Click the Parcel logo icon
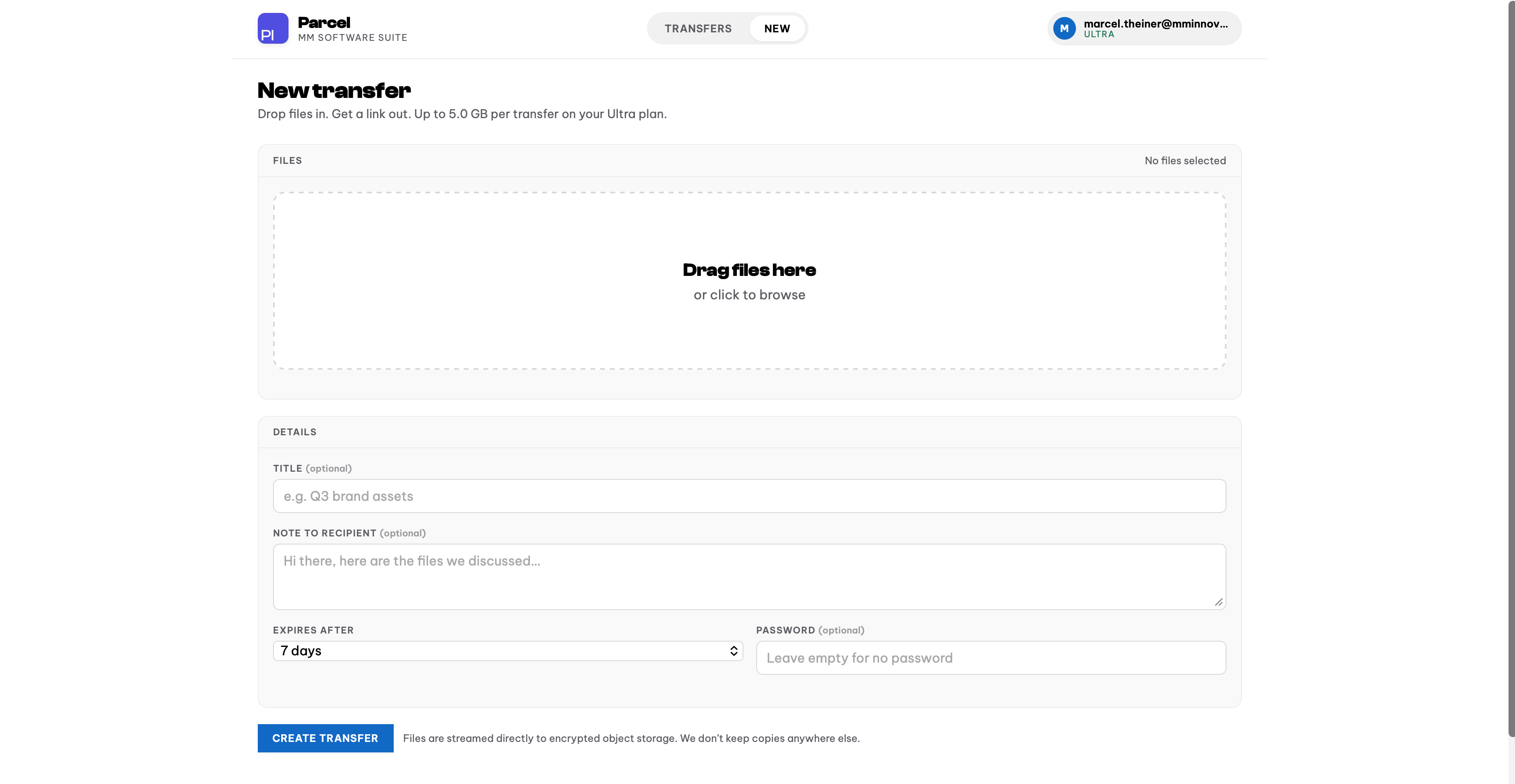This screenshot has height=784, width=1515. 273,28
